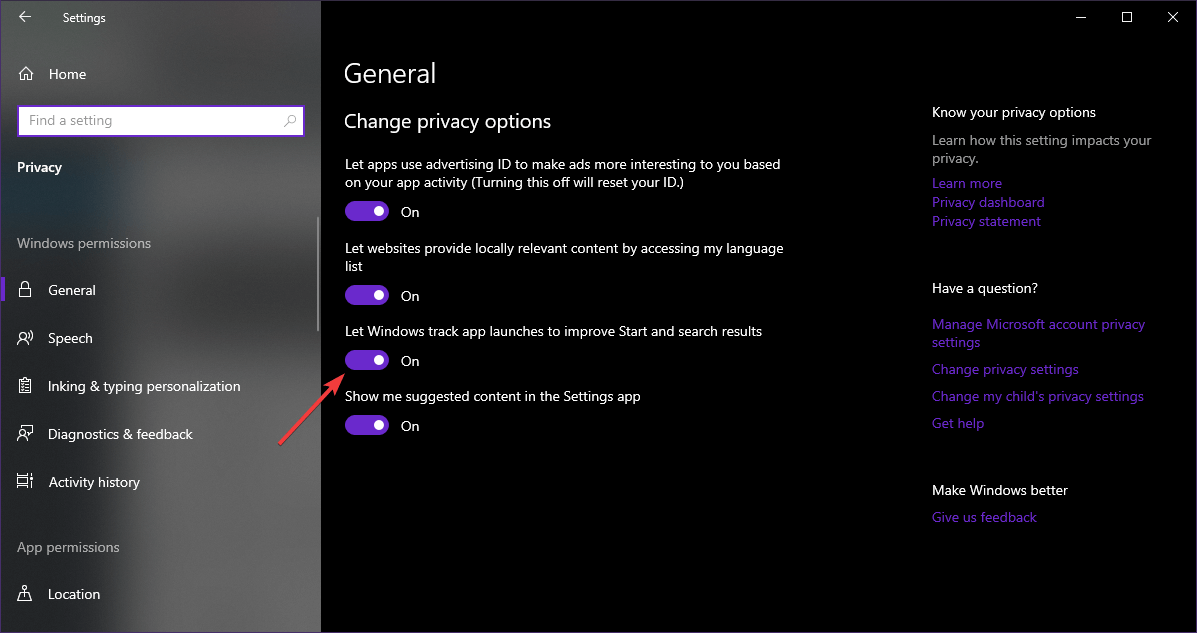Click the Have a question? heading

[985, 288]
